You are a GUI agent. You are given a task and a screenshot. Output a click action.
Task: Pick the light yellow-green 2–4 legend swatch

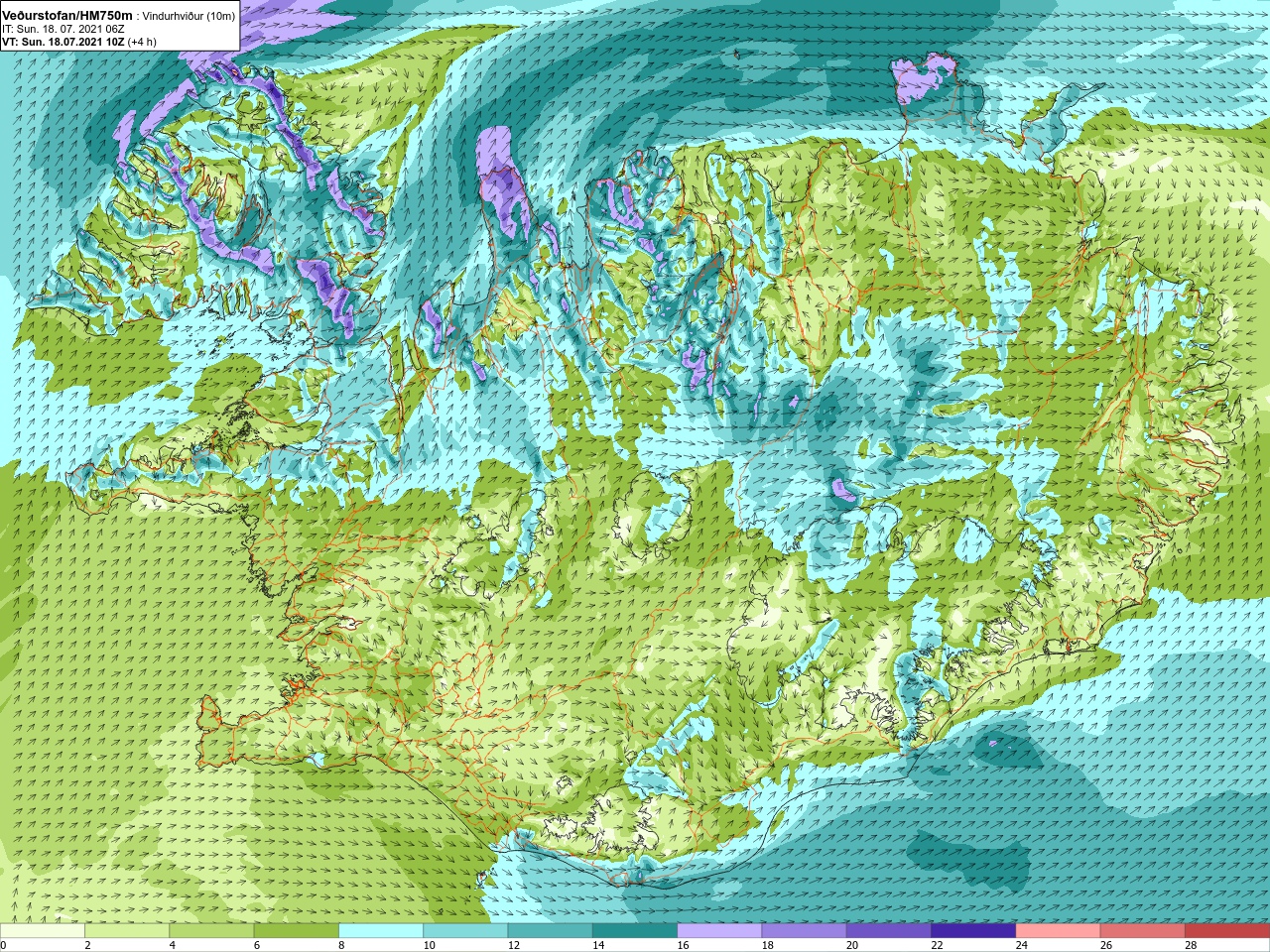click(x=127, y=931)
